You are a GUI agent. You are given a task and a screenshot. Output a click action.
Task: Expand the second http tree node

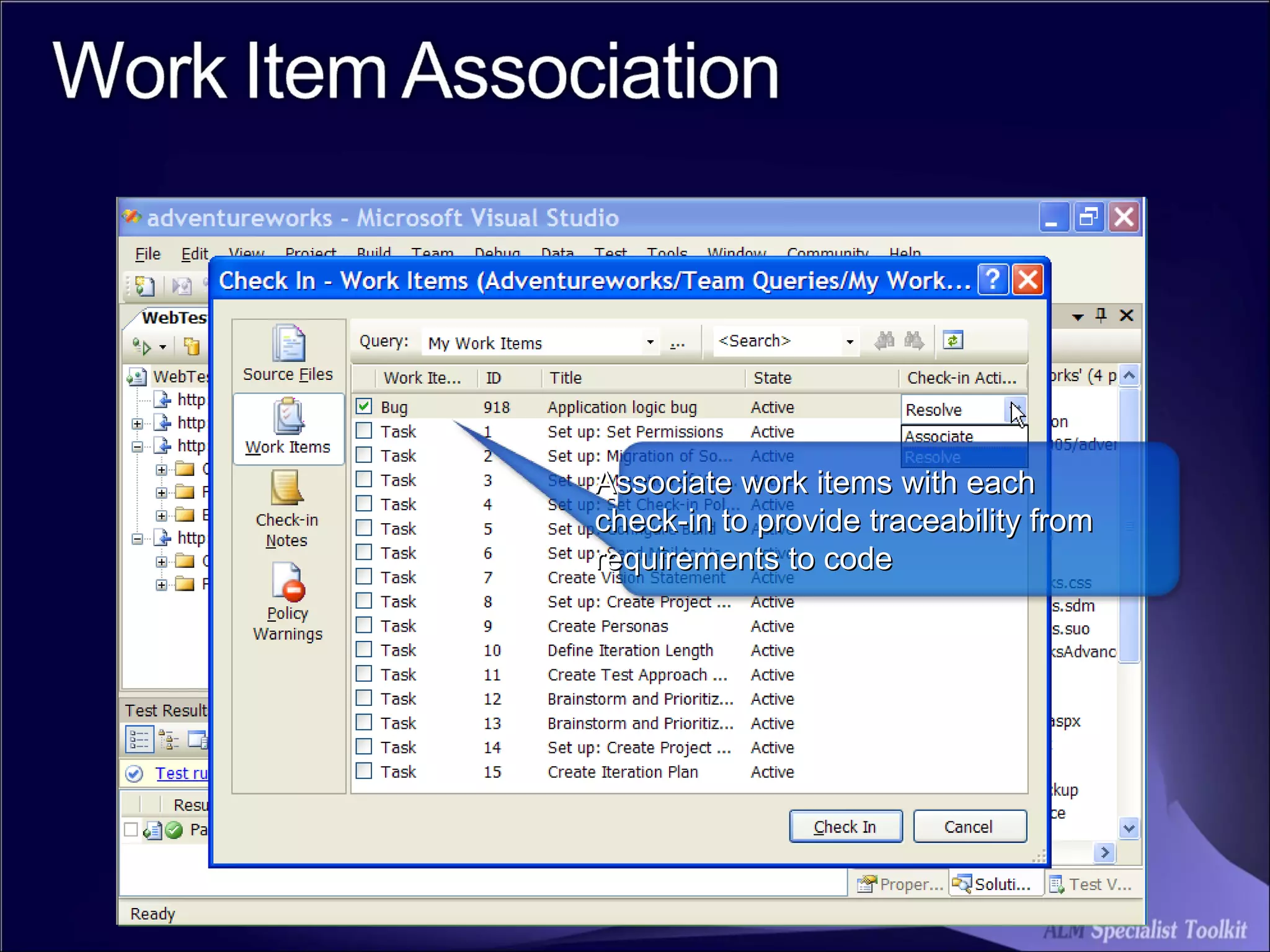click(138, 424)
